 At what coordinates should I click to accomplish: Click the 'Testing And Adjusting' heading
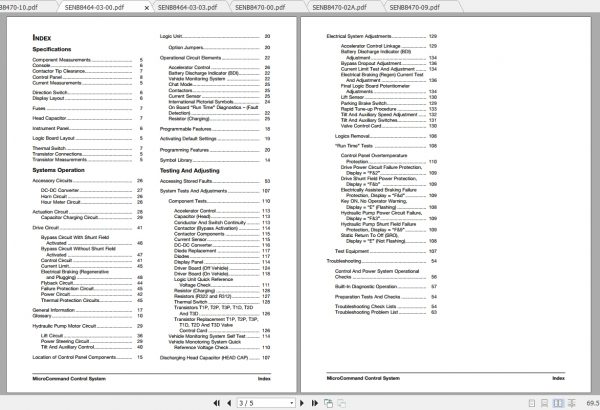click(x=190, y=171)
